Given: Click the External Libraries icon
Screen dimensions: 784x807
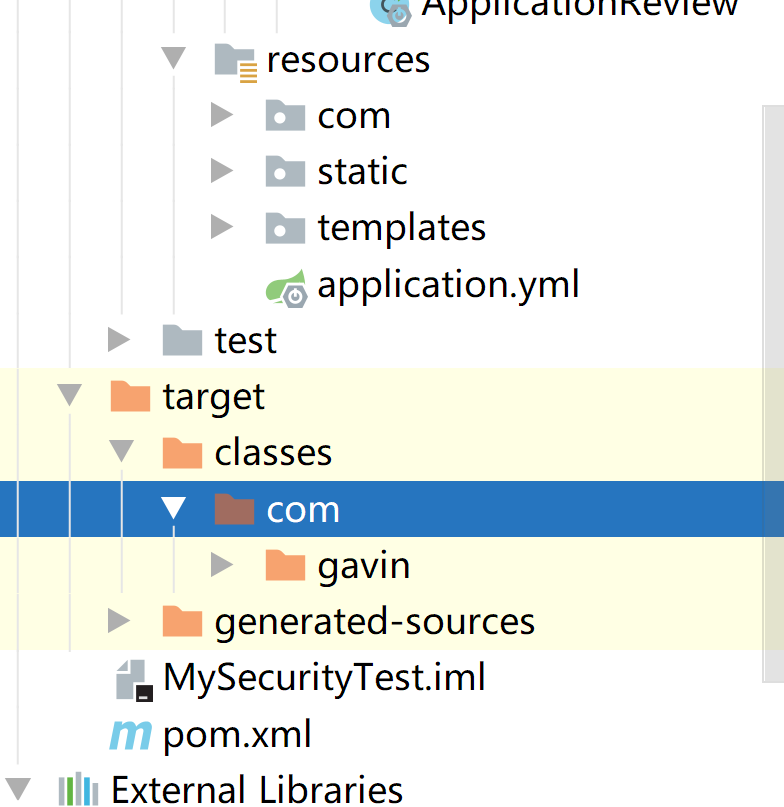Looking at the screenshot, I should pyautogui.click(x=79, y=790).
